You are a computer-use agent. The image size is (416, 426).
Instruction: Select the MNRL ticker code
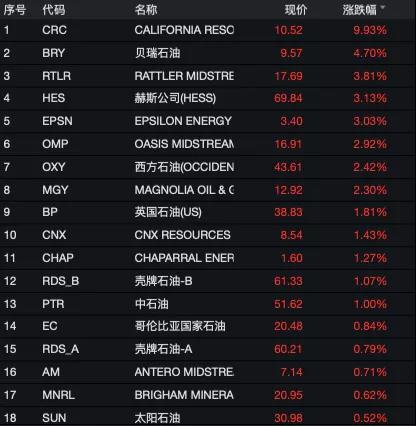pos(58,395)
